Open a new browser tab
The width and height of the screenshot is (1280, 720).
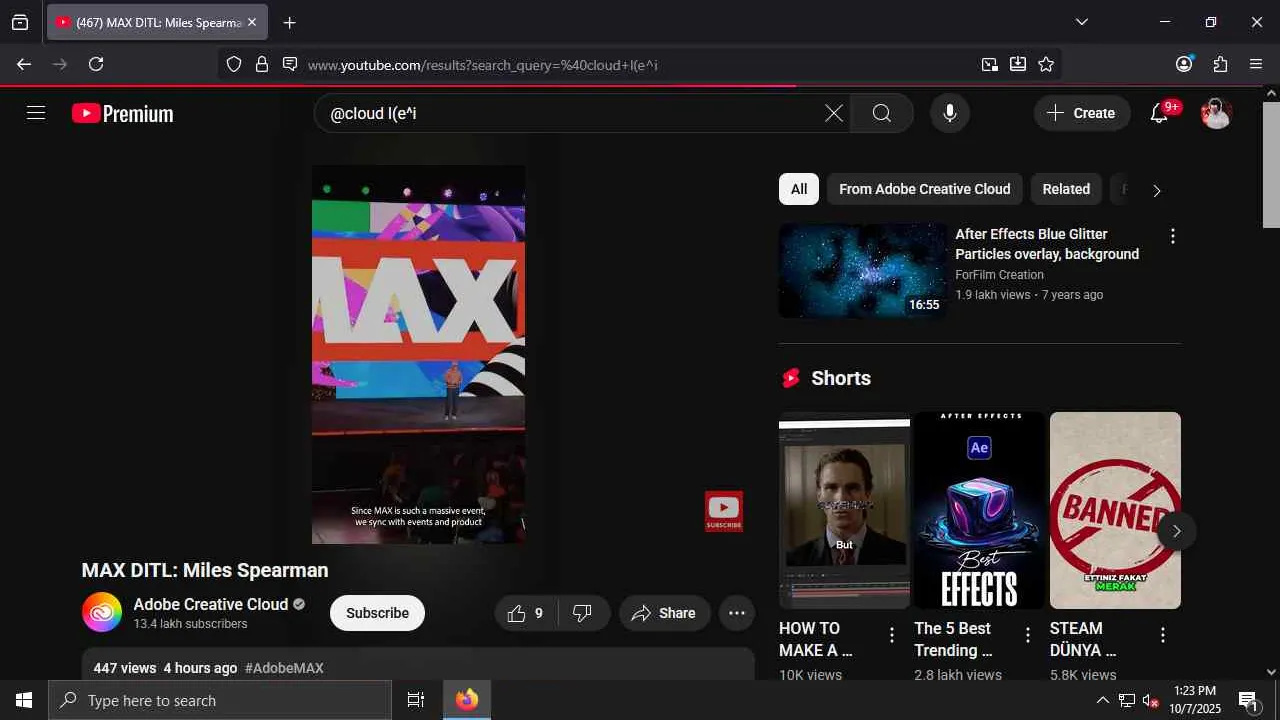pyautogui.click(x=289, y=22)
